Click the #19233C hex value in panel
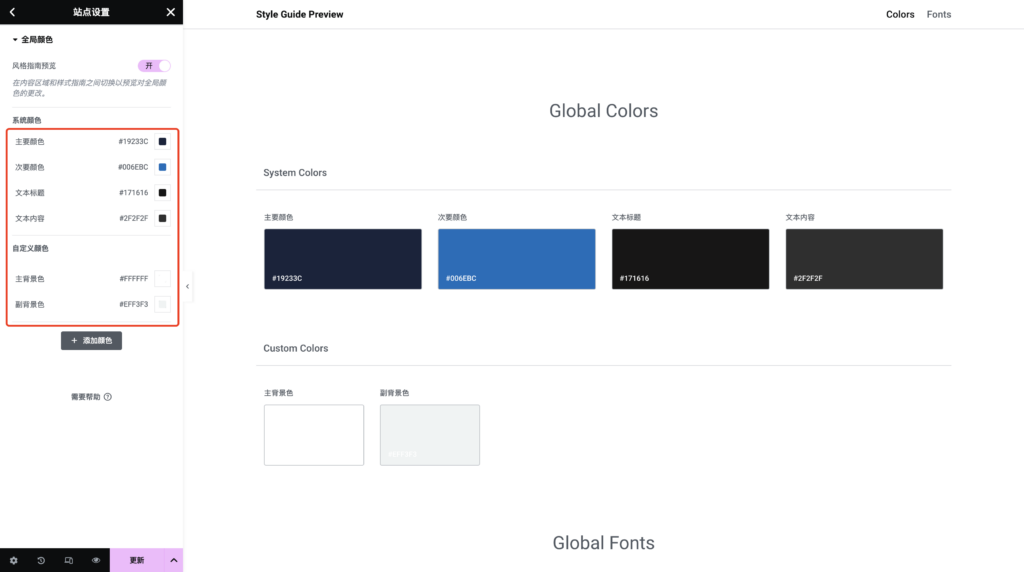 (x=133, y=142)
